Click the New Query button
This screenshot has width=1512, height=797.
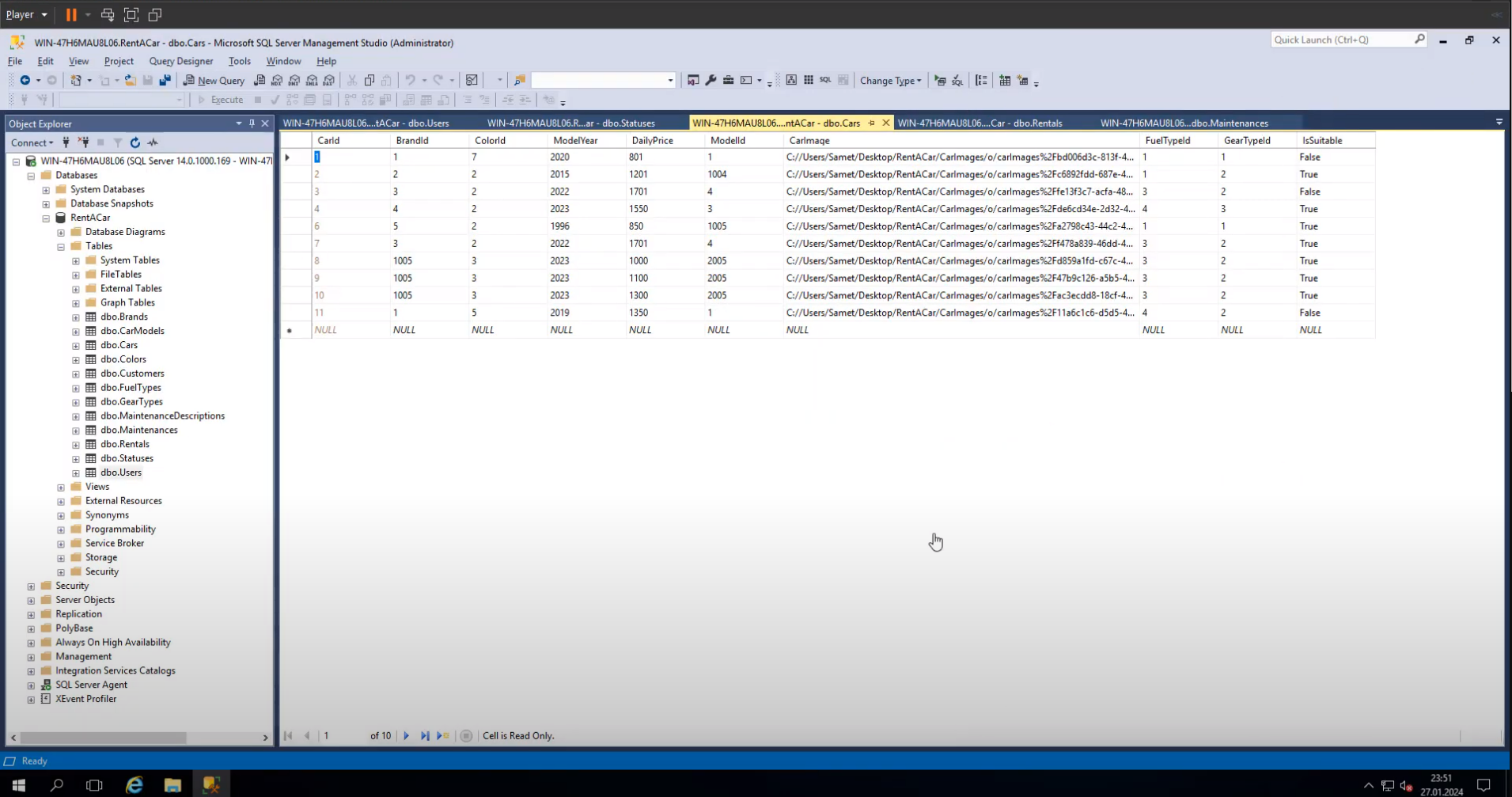click(214, 80)
